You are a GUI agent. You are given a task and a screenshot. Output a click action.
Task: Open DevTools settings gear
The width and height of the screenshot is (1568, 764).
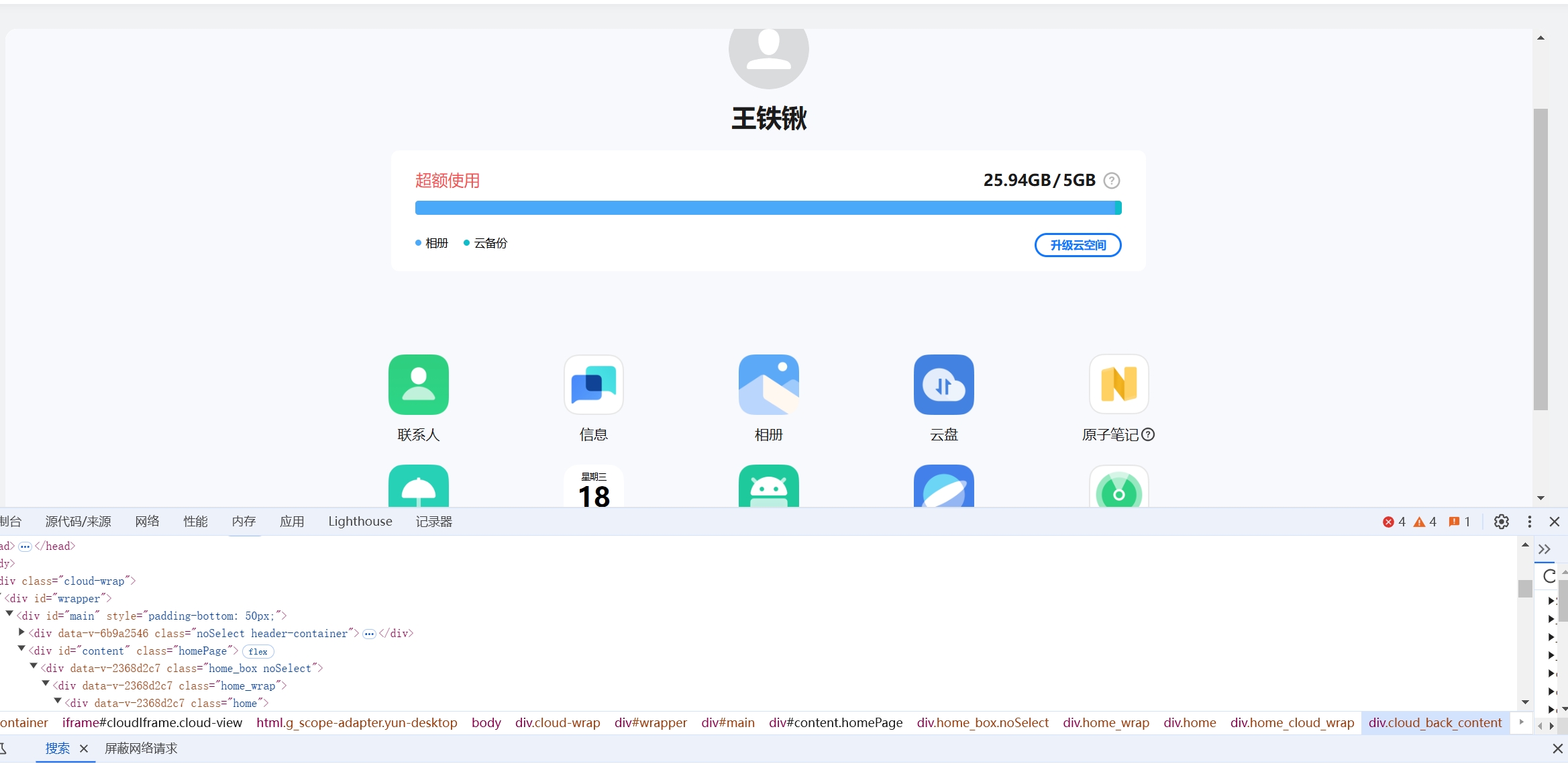1502,522
